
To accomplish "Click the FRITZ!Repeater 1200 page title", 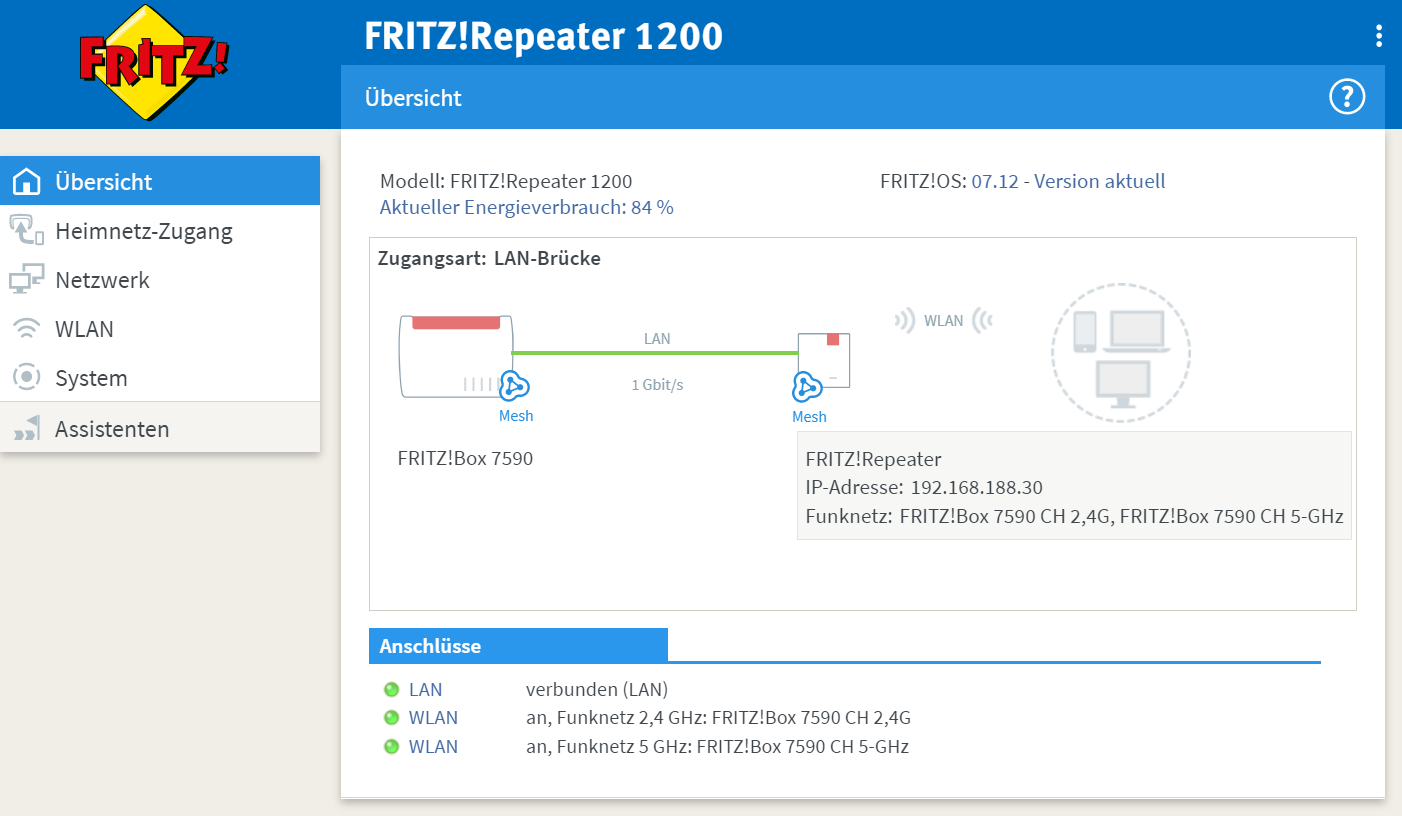I will pyautogui.click(x=543, y=37).
